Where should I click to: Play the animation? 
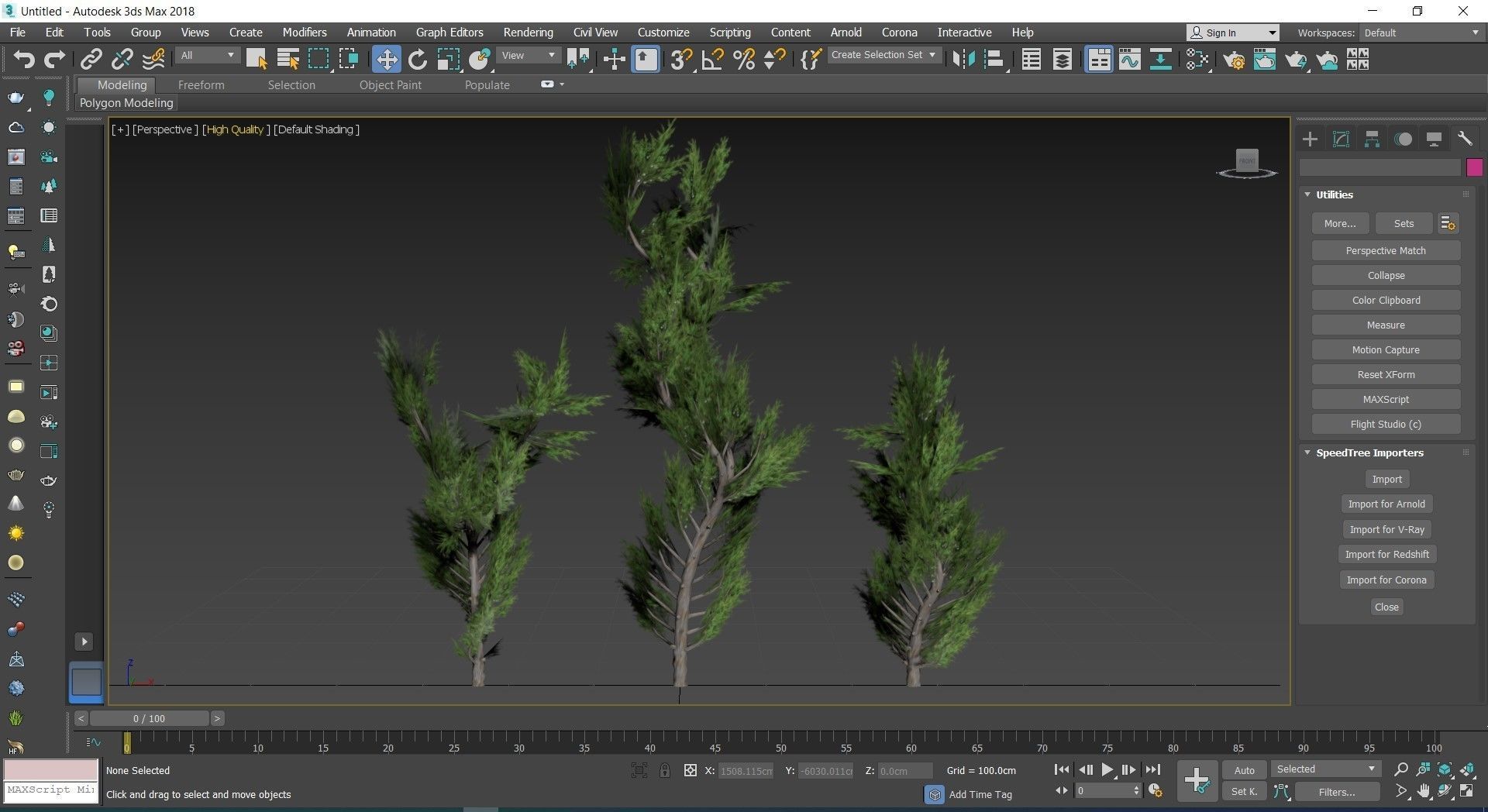click(1107, 770)
